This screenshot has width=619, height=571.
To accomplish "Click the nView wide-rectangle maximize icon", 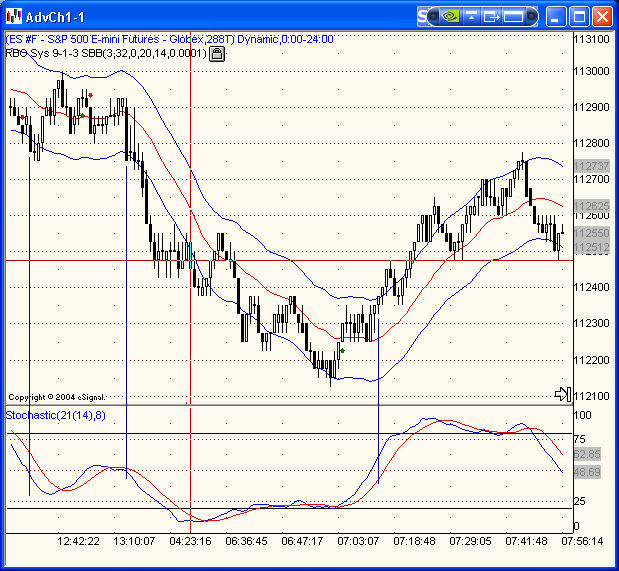I will [x=514, y=16].
